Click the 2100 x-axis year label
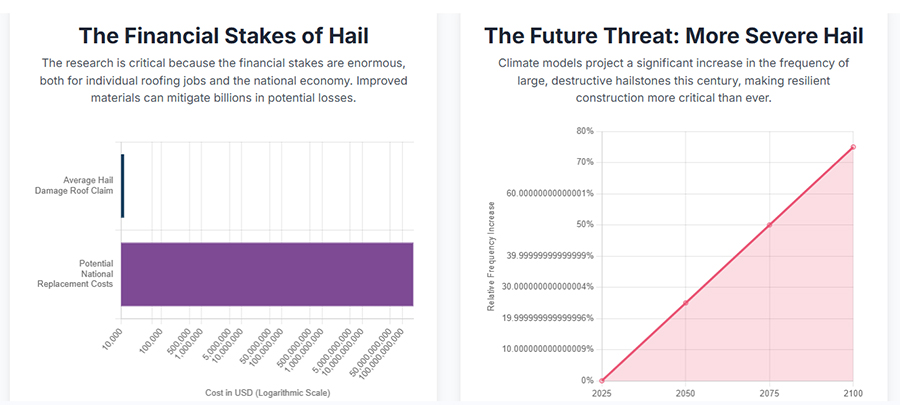This screenshot has width=900, height=405. point(851,395)
